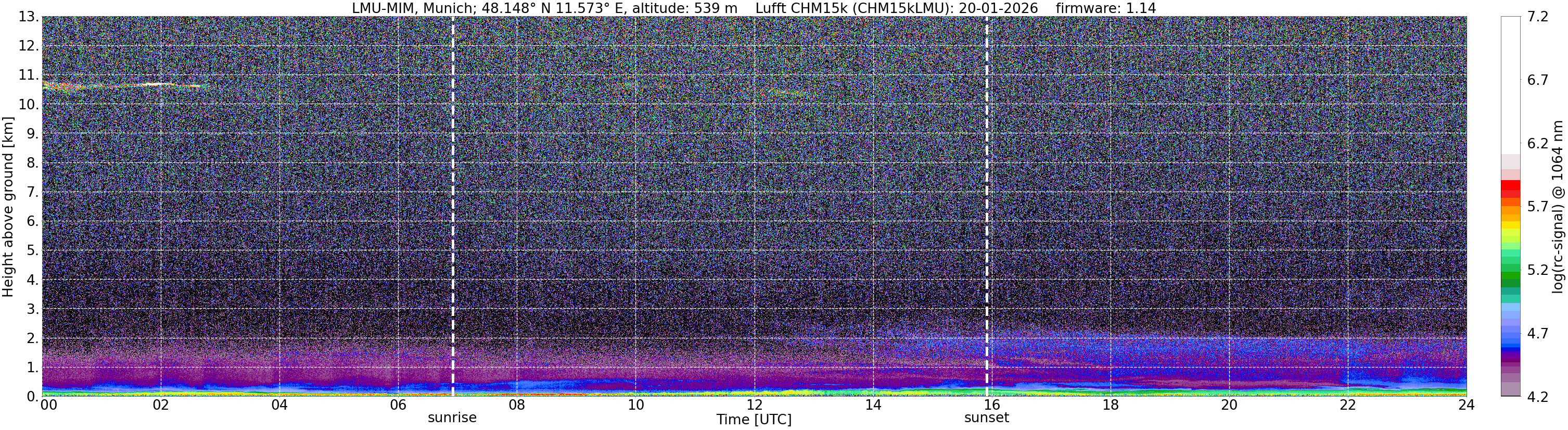Click the height tick label '9.'
1568x430 pixels.
32,133
